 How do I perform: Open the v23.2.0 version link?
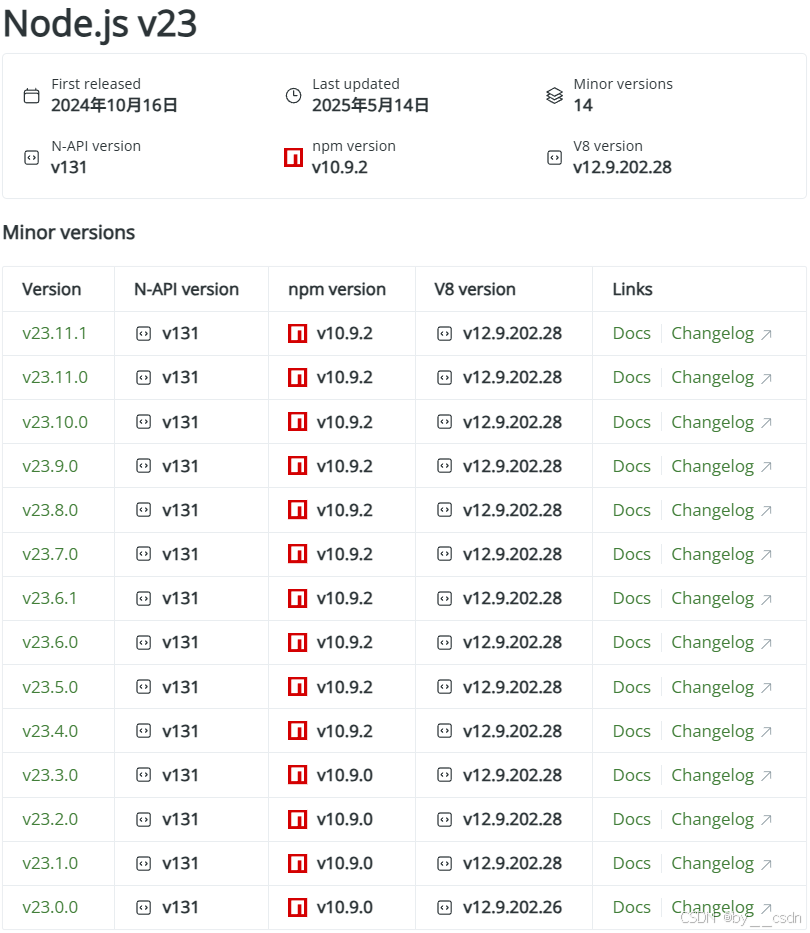click(50, 819)
